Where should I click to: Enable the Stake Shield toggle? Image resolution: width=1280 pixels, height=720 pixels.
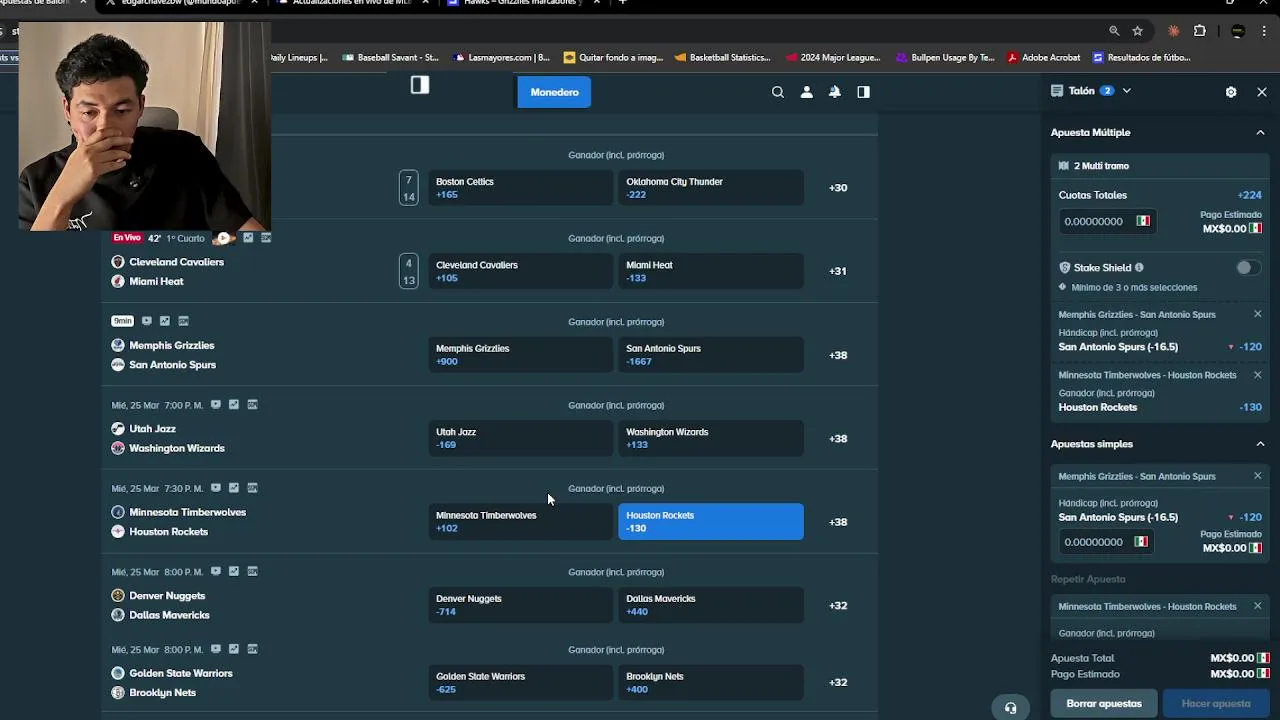(x=1247, y=267)
